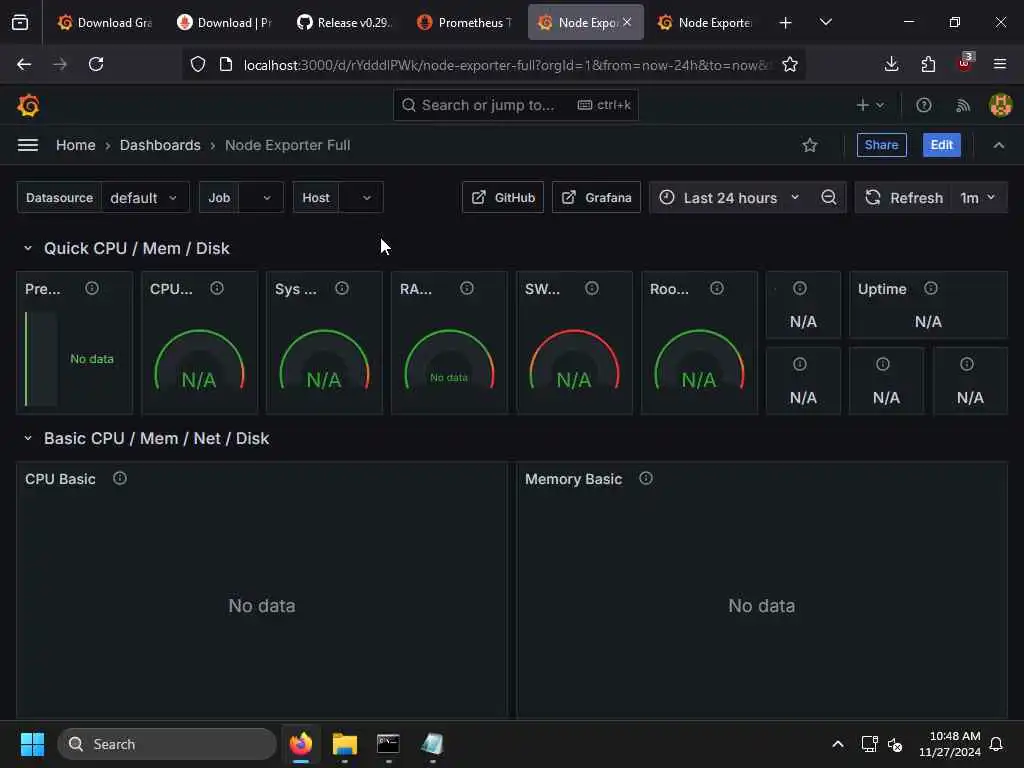Collapse Basic CPU / Mem / Net / Disk row
The image size is (1024, 768).
(27, 438)
